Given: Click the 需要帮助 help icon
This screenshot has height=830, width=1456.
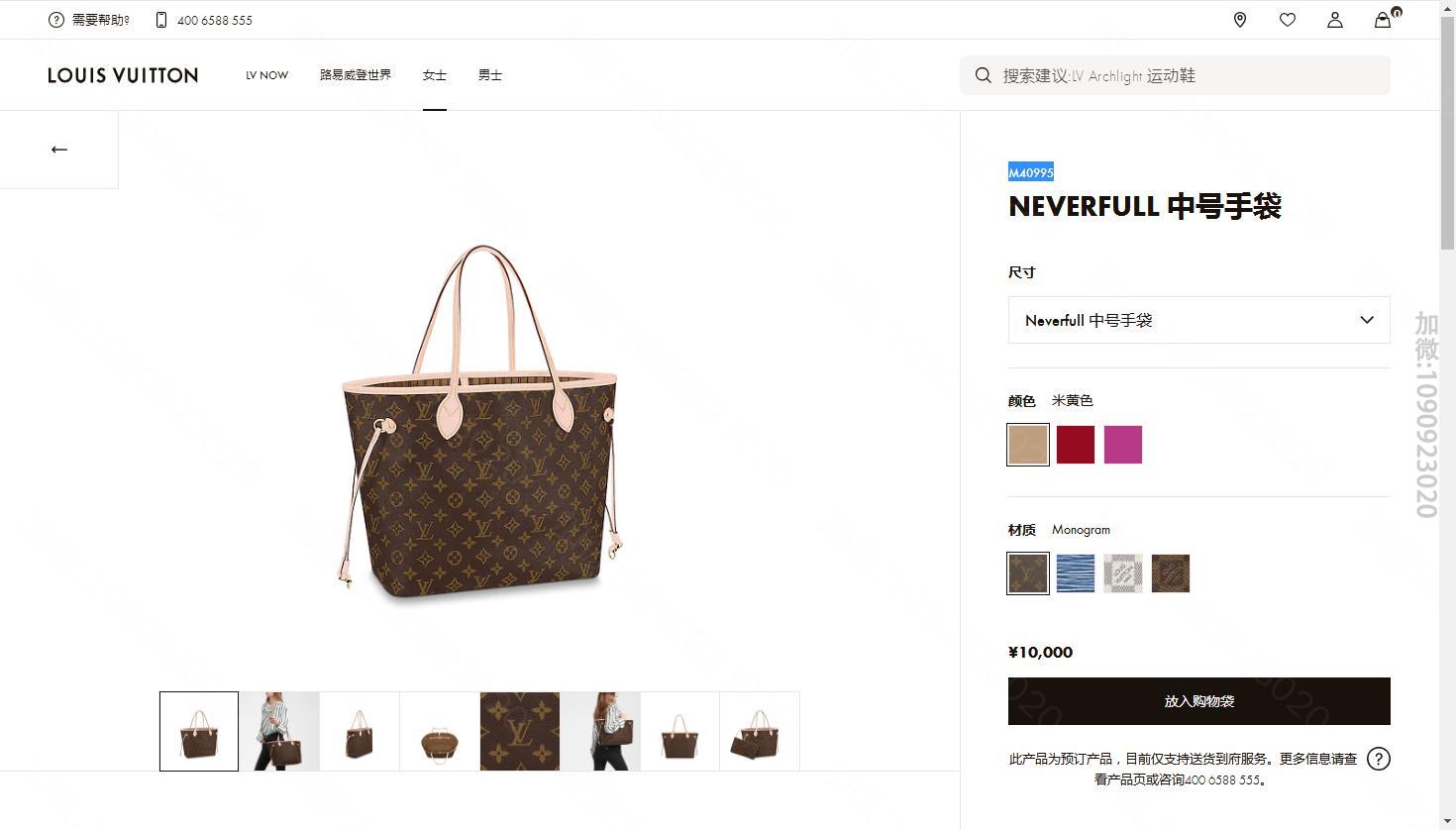Looking at the screenshot, I should tap(55, 20).
